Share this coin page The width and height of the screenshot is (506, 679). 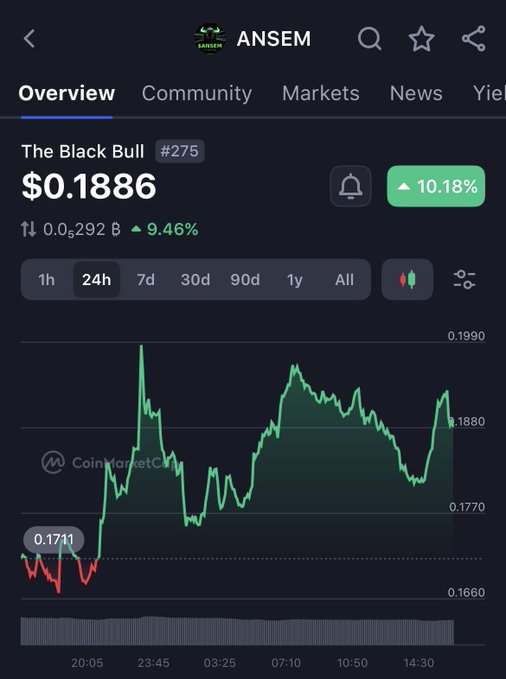point(474,39)
